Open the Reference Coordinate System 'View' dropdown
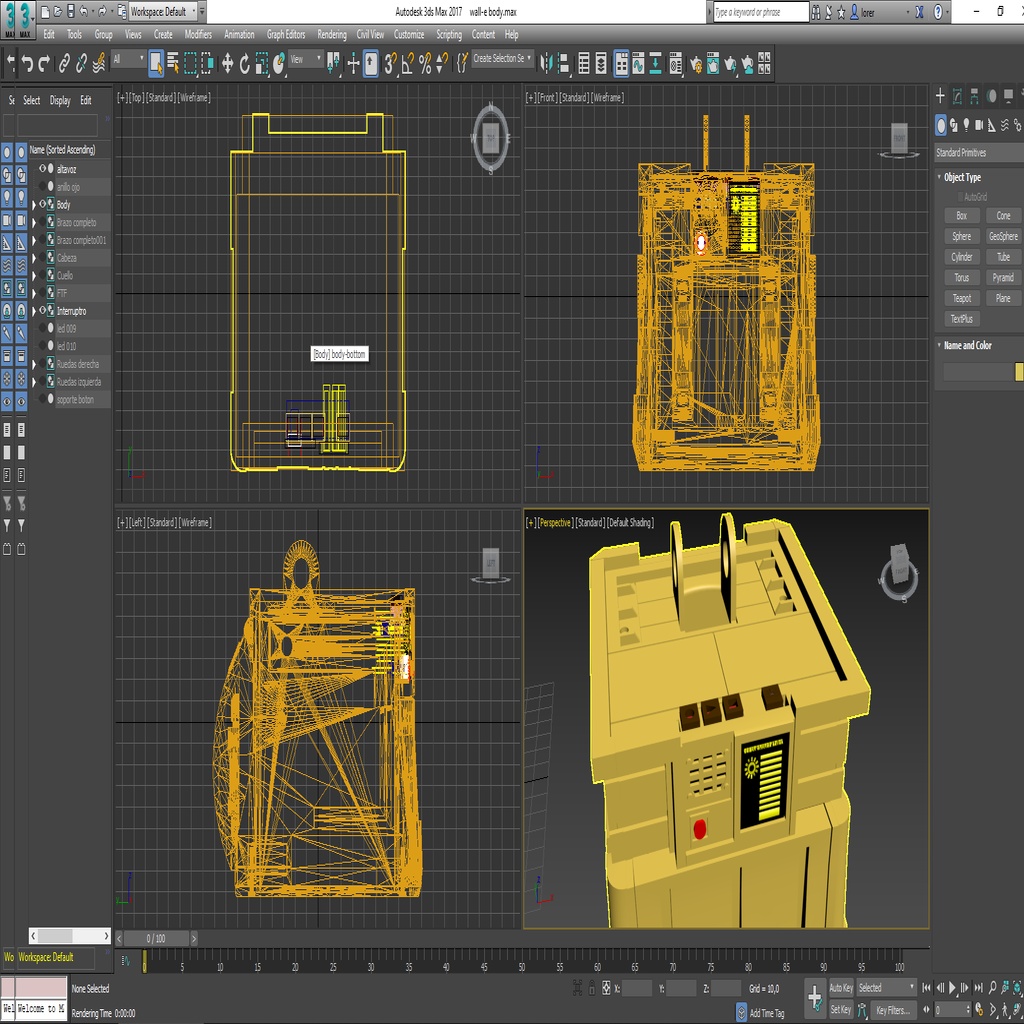 (x=306, y=59)
